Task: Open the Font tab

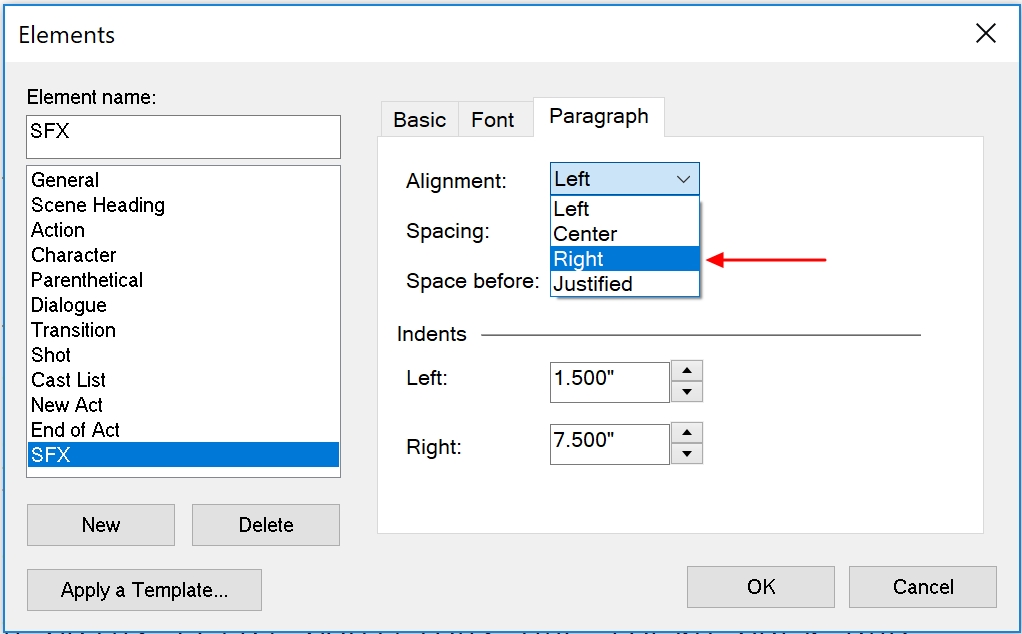Action: click(x=493, y=119)
